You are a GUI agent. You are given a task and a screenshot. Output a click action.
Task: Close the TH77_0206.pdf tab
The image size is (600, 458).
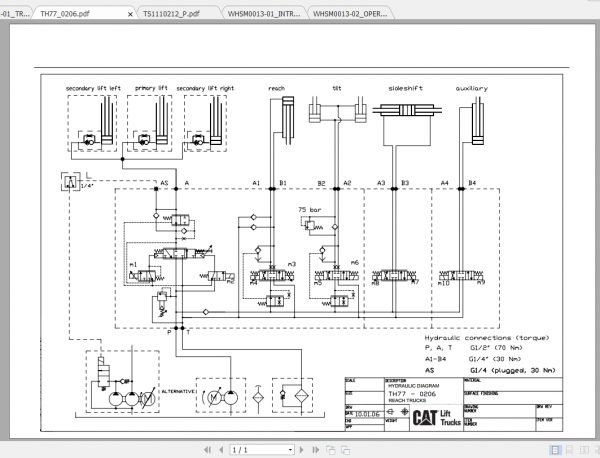click(130, 14)
